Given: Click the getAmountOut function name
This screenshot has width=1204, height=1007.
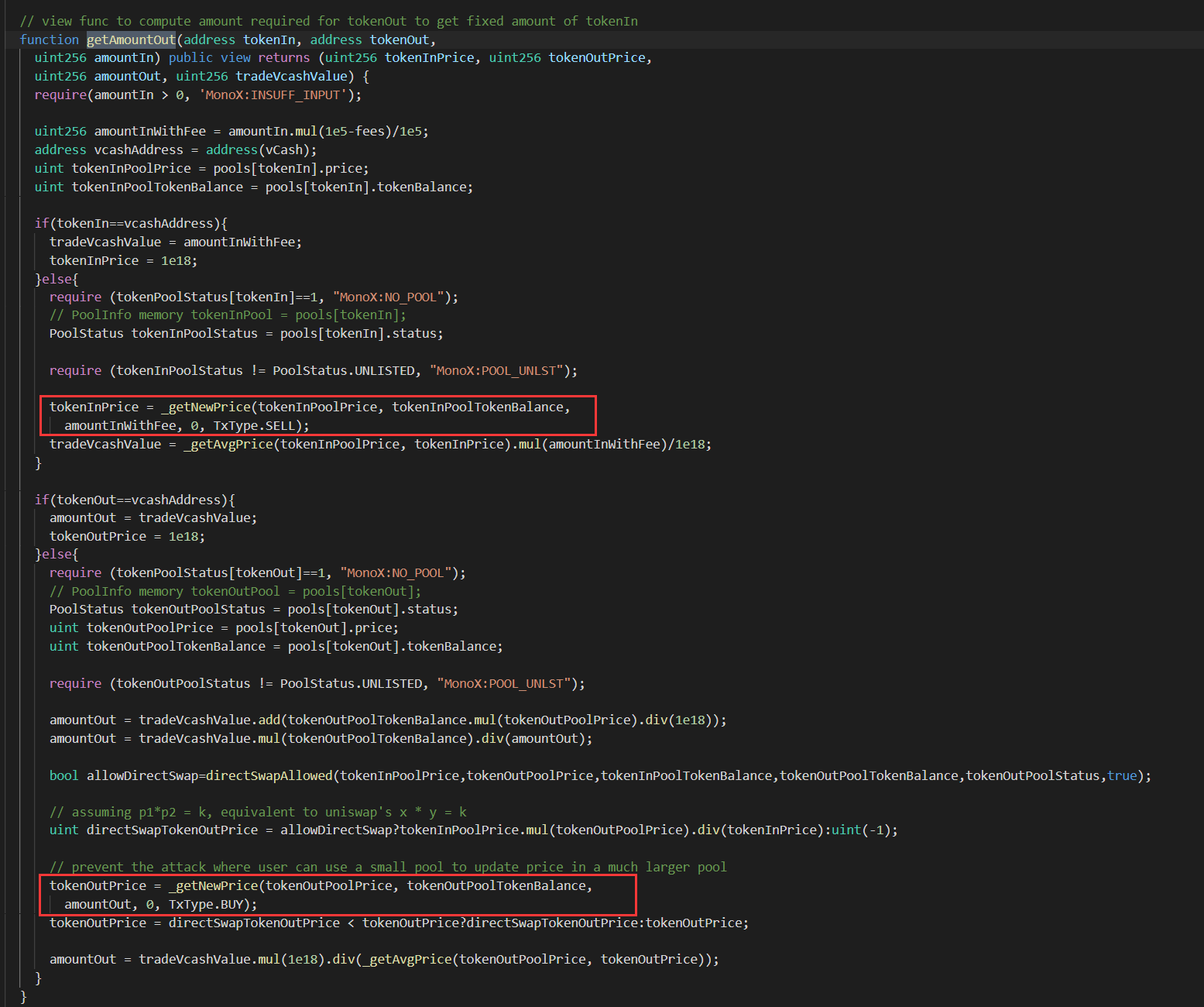Looking at the screenshot, I should (x=131, y=40).
